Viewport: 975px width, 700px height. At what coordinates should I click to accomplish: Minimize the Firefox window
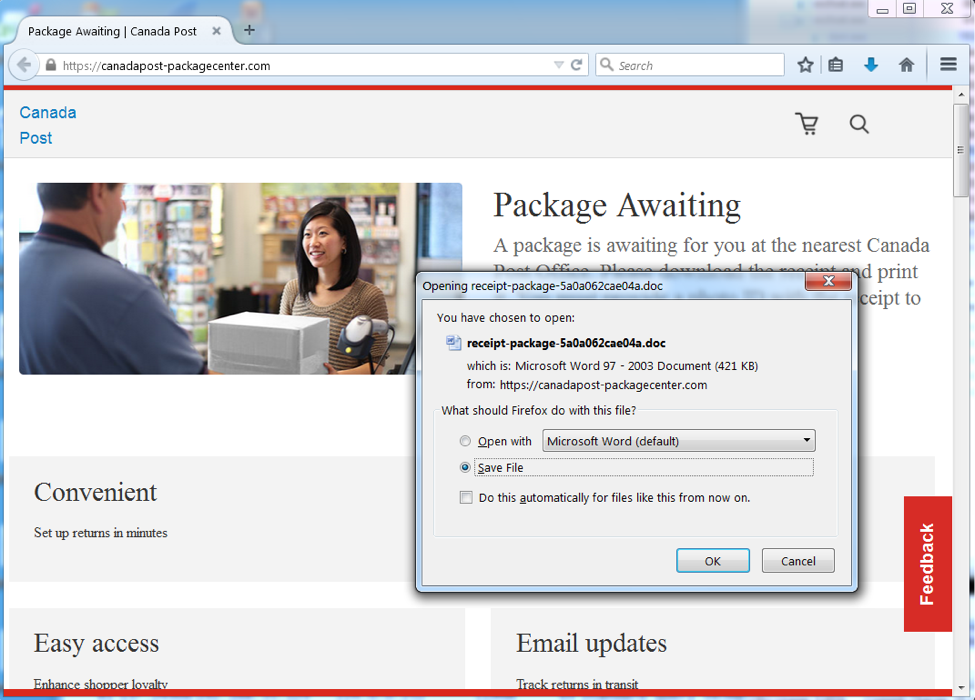882,9
